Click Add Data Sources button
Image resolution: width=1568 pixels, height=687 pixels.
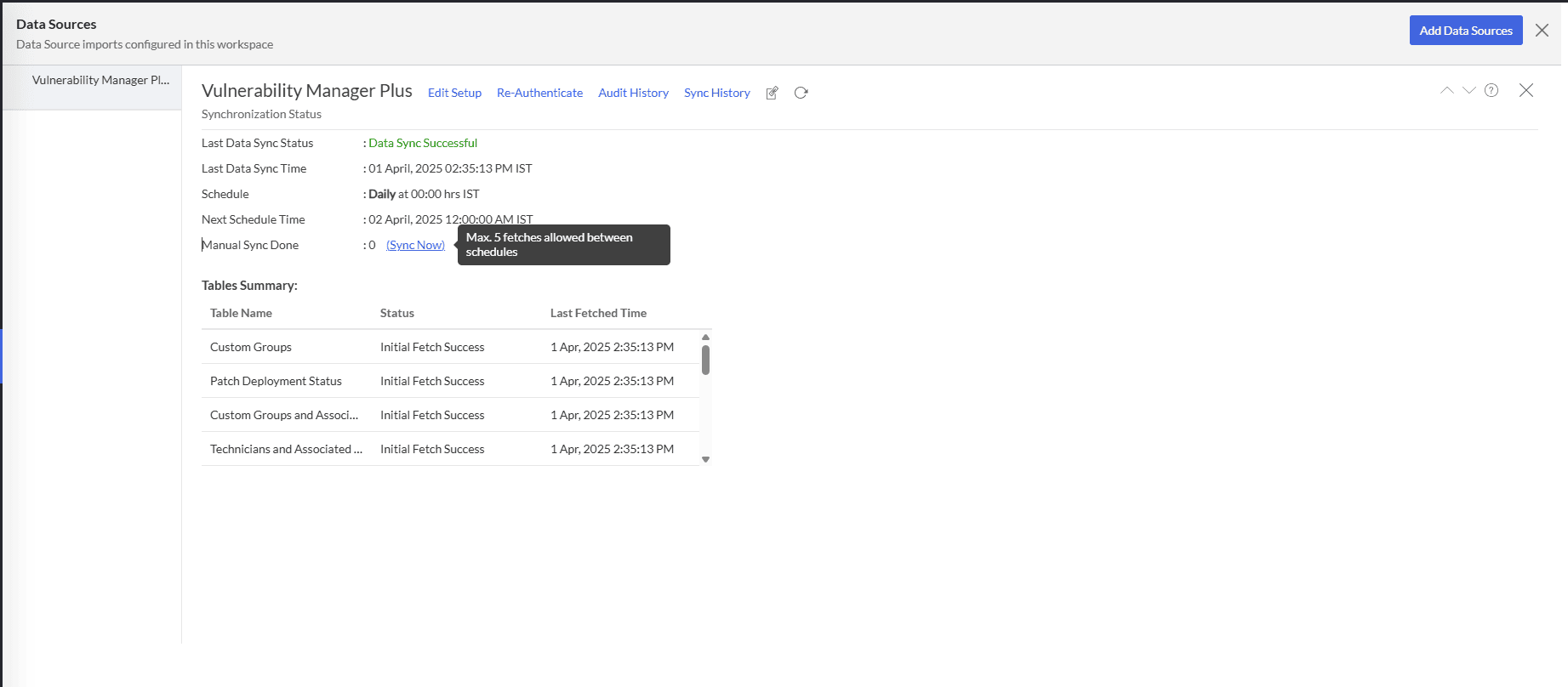coord(1465,31)
